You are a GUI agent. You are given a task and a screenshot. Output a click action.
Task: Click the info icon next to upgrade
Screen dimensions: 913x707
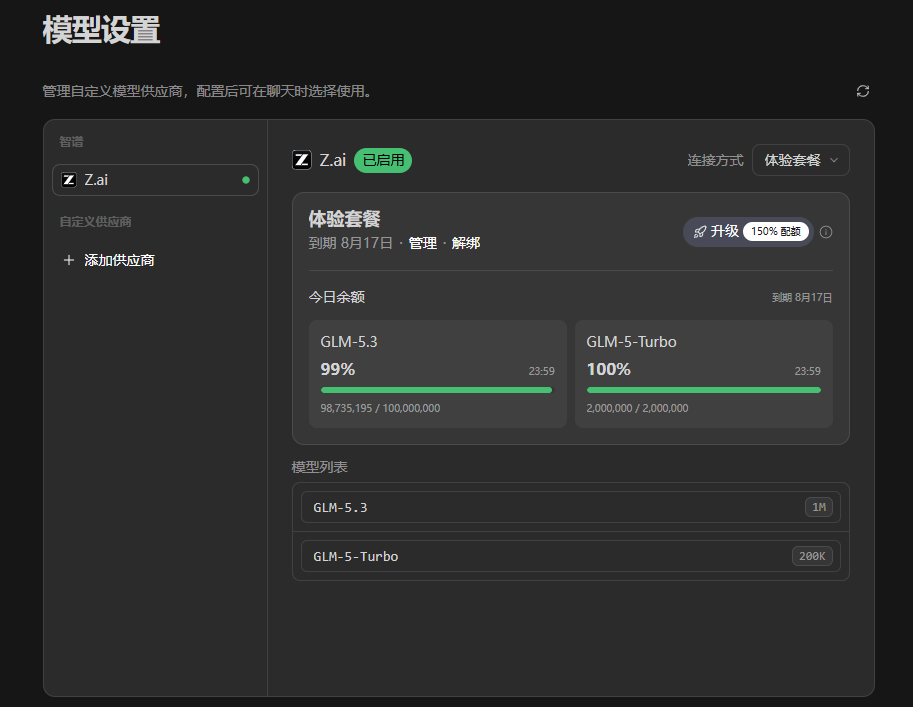pos(826,232)
